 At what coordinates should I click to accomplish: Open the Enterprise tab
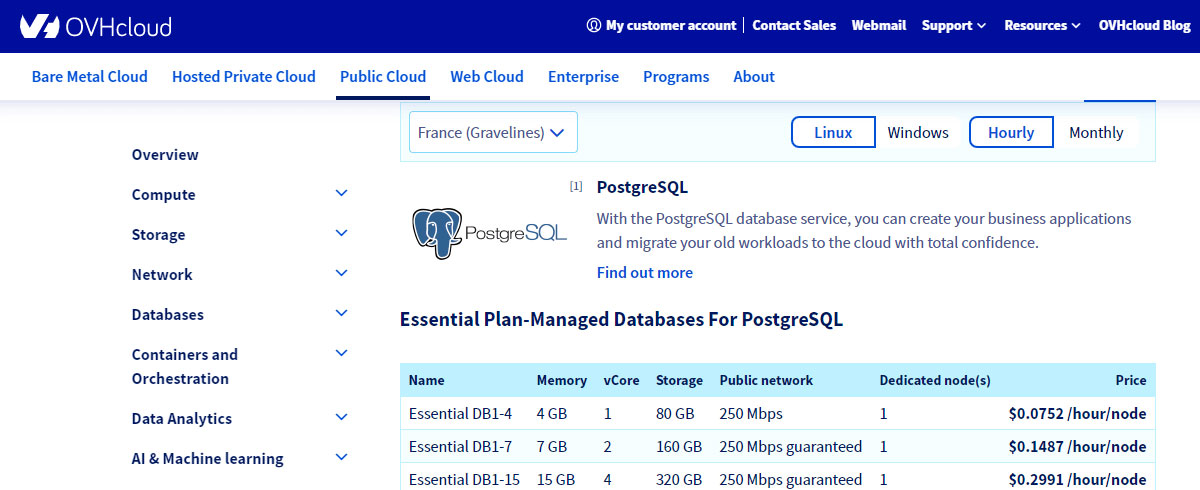583,76
